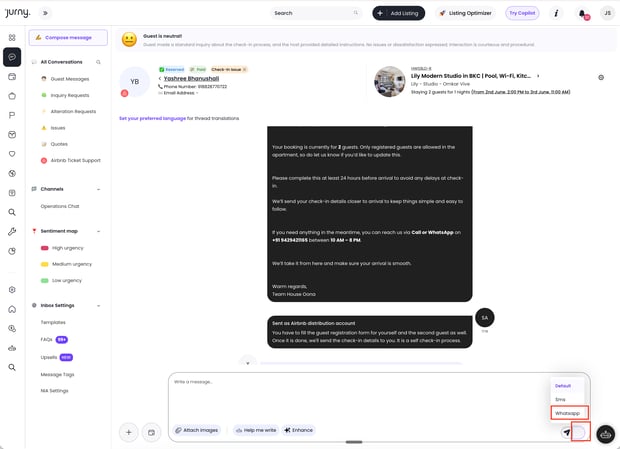Image resolution: width=620 pixels, height=449 pixels.
Task: Select Default in channel menu
Action: point(563,386)
